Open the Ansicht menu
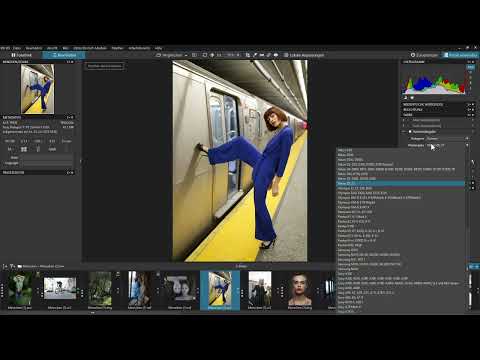This screenshot has height=360, width=480. click(52, 48)
